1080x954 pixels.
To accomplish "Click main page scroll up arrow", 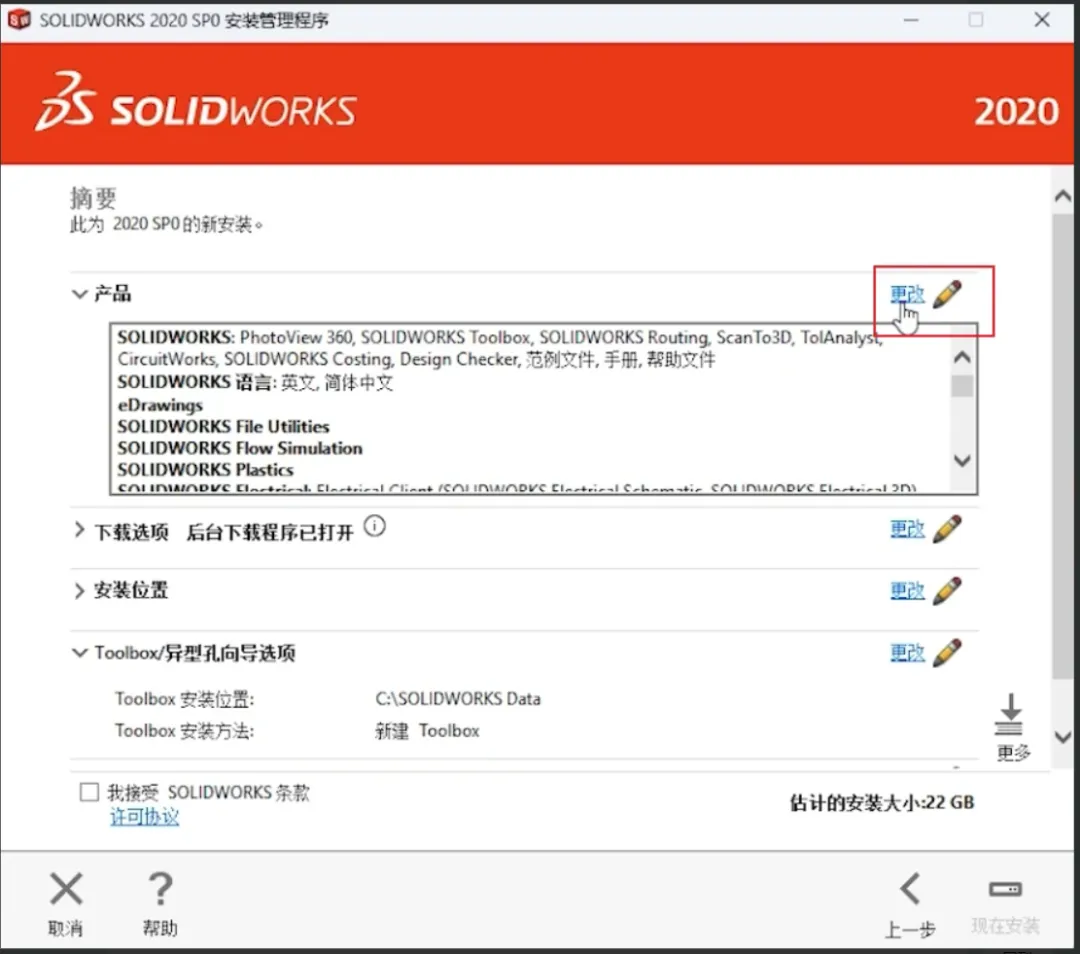I will [x=1063, y=196].
